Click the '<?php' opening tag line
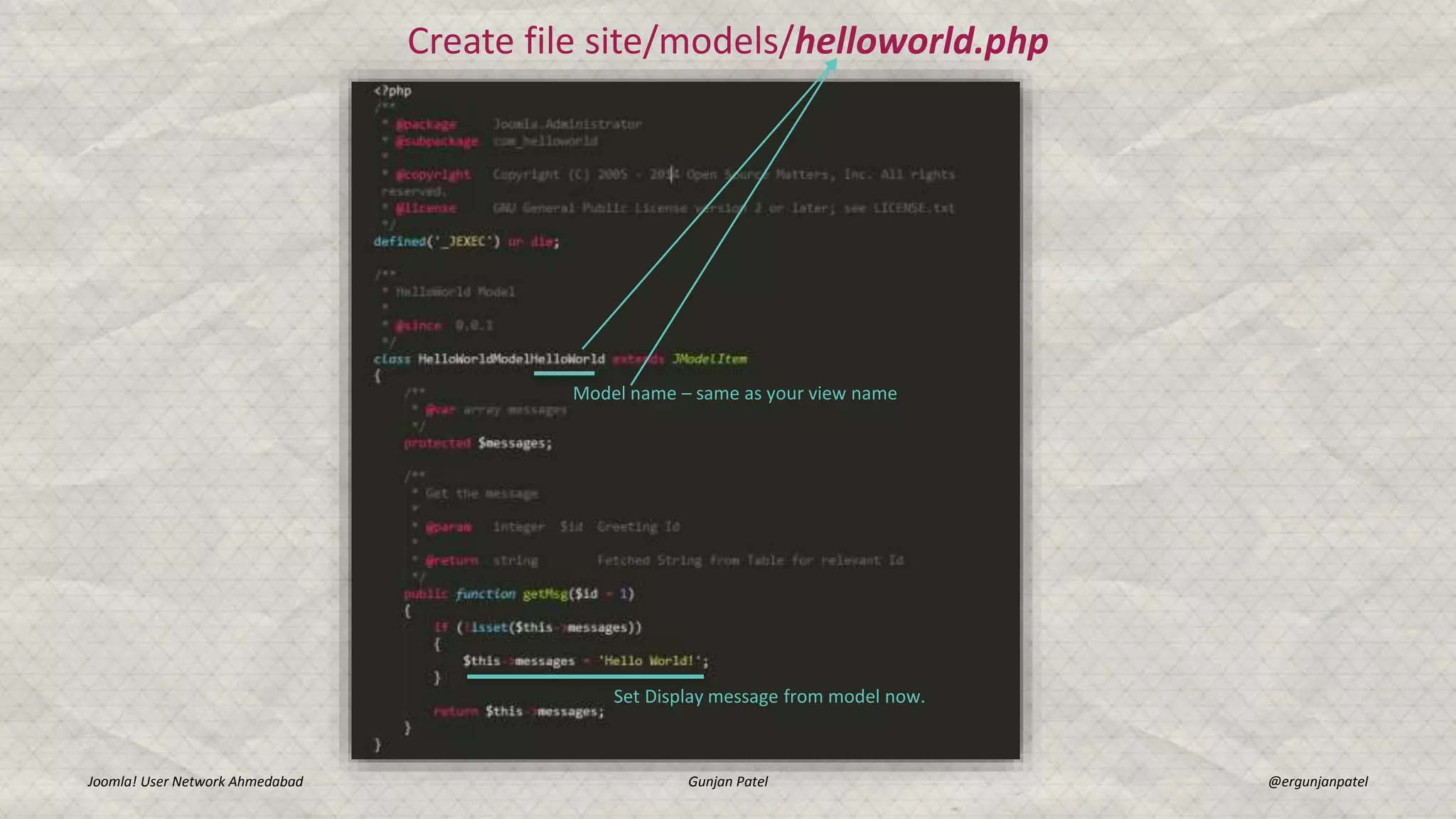The width and height of the screenshot is (1456, 819). click(x=392, y=91)
